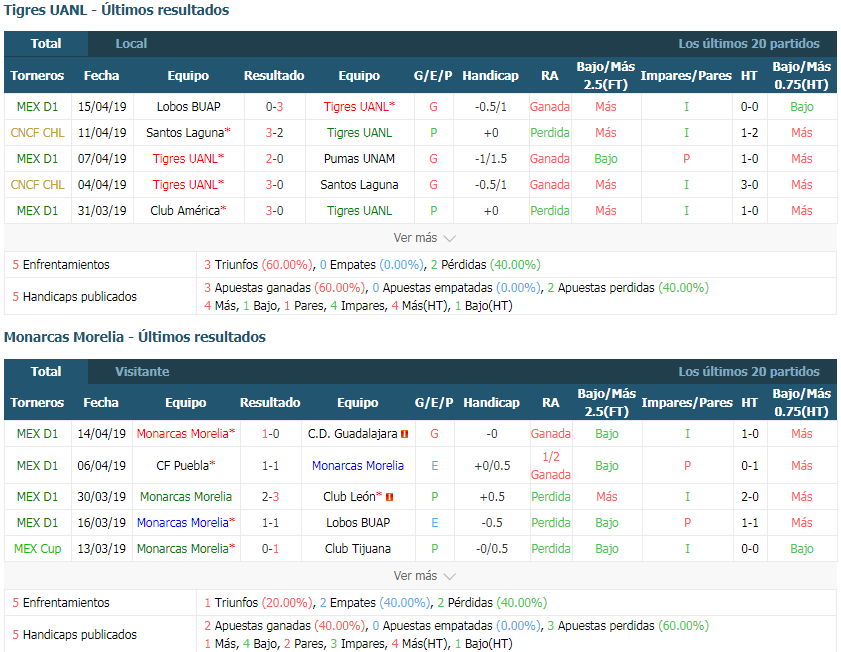Click the 3-0 half-time score versus Santos Laguna

click(x=749, y=184)
